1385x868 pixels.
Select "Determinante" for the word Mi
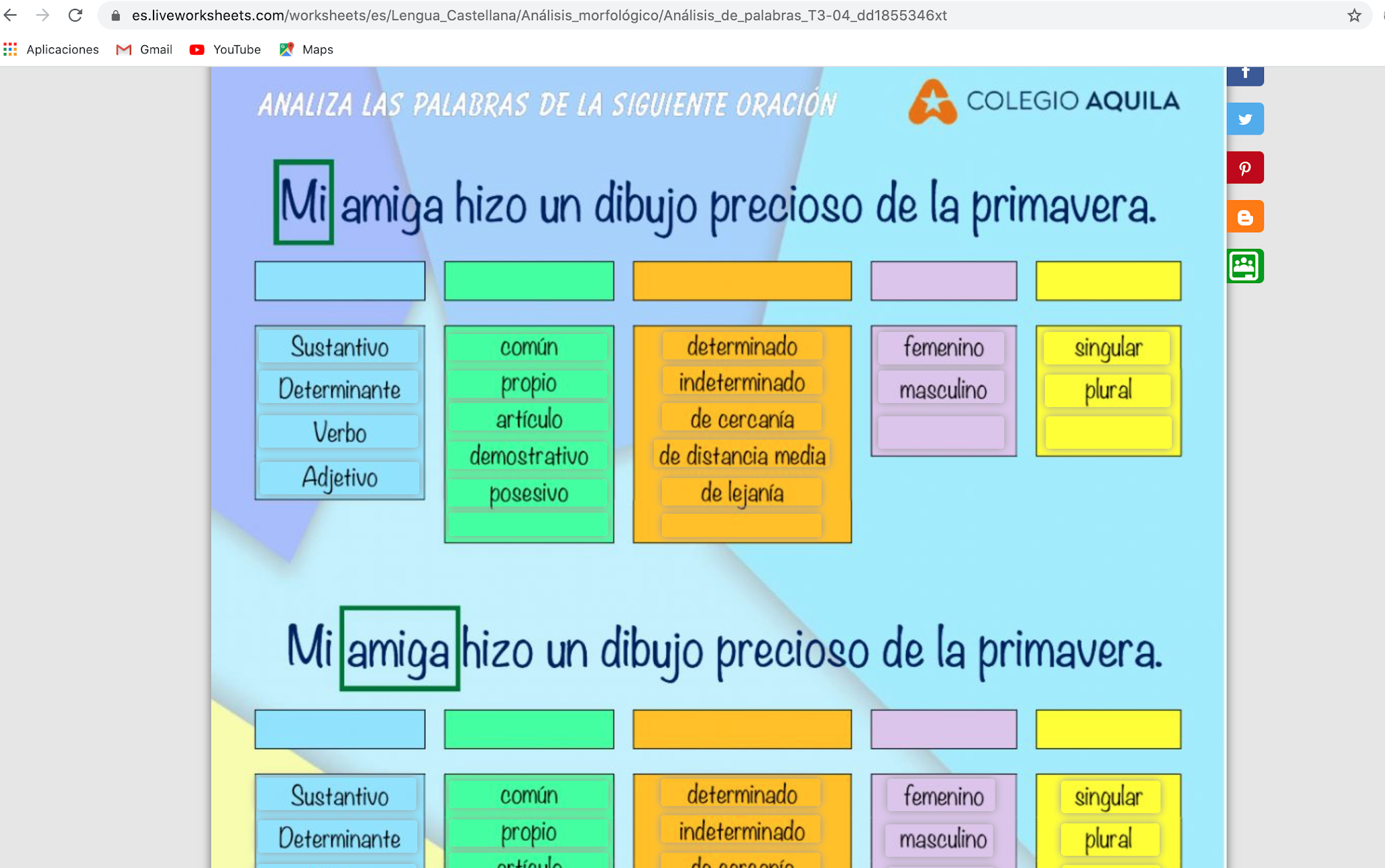point(338,388)
